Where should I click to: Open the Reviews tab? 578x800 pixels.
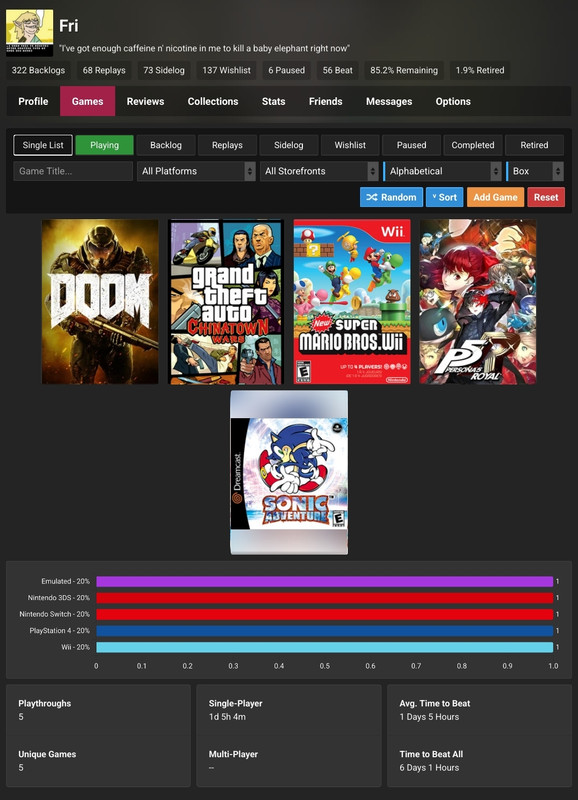tap(145, 101)
